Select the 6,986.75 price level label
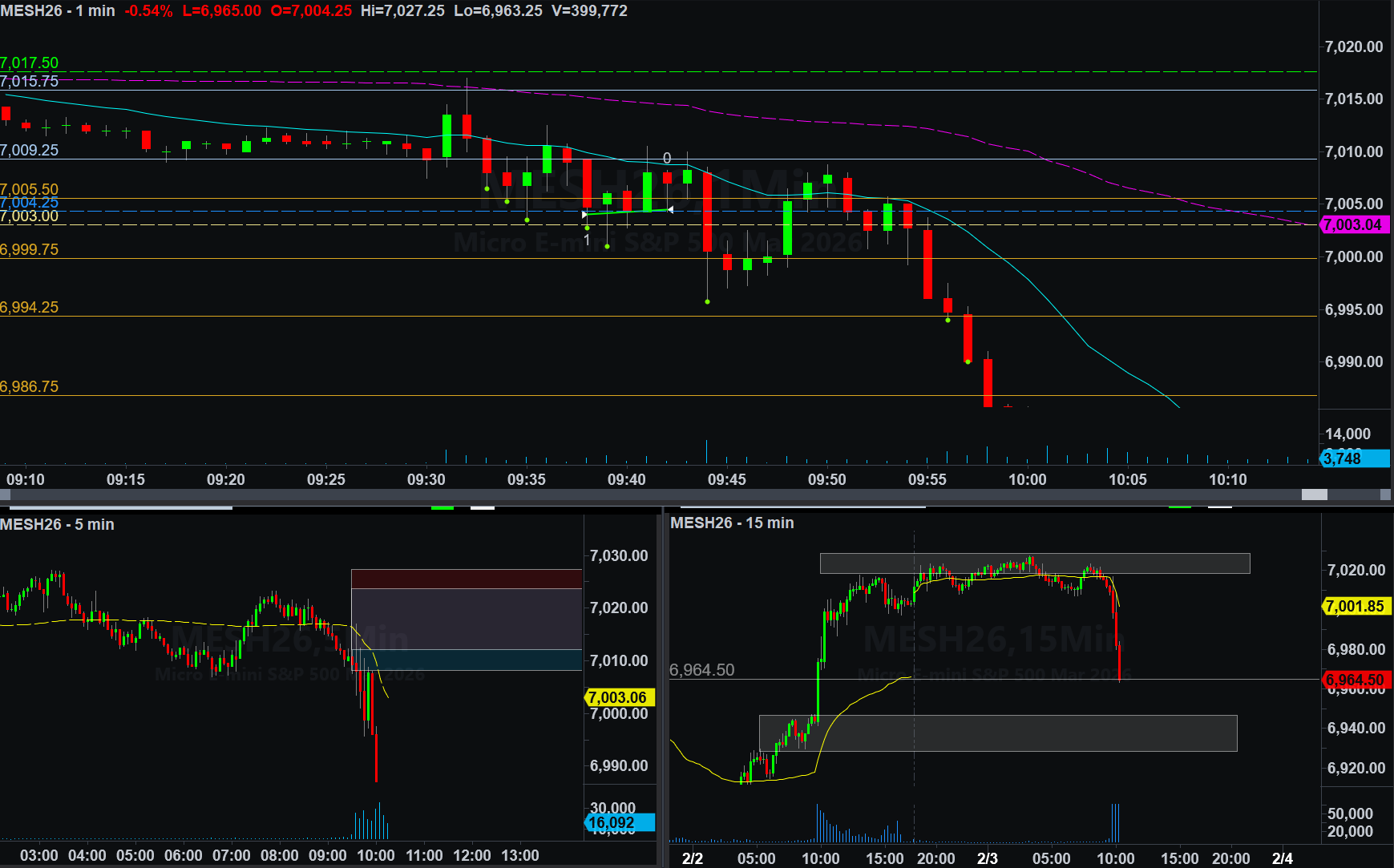The width and height of the screenshot is (1394, 868). [30, 386]
